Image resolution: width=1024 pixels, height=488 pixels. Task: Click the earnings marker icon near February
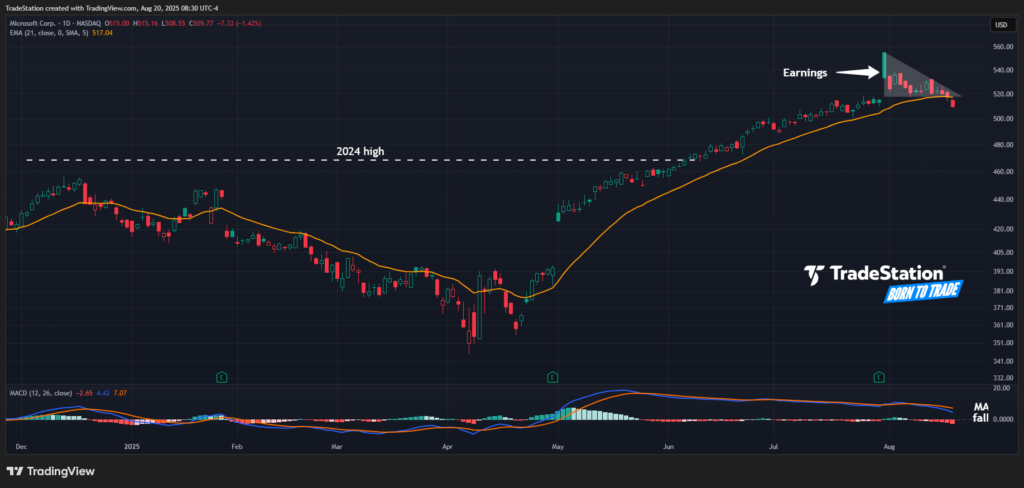(x=222, y=377)
